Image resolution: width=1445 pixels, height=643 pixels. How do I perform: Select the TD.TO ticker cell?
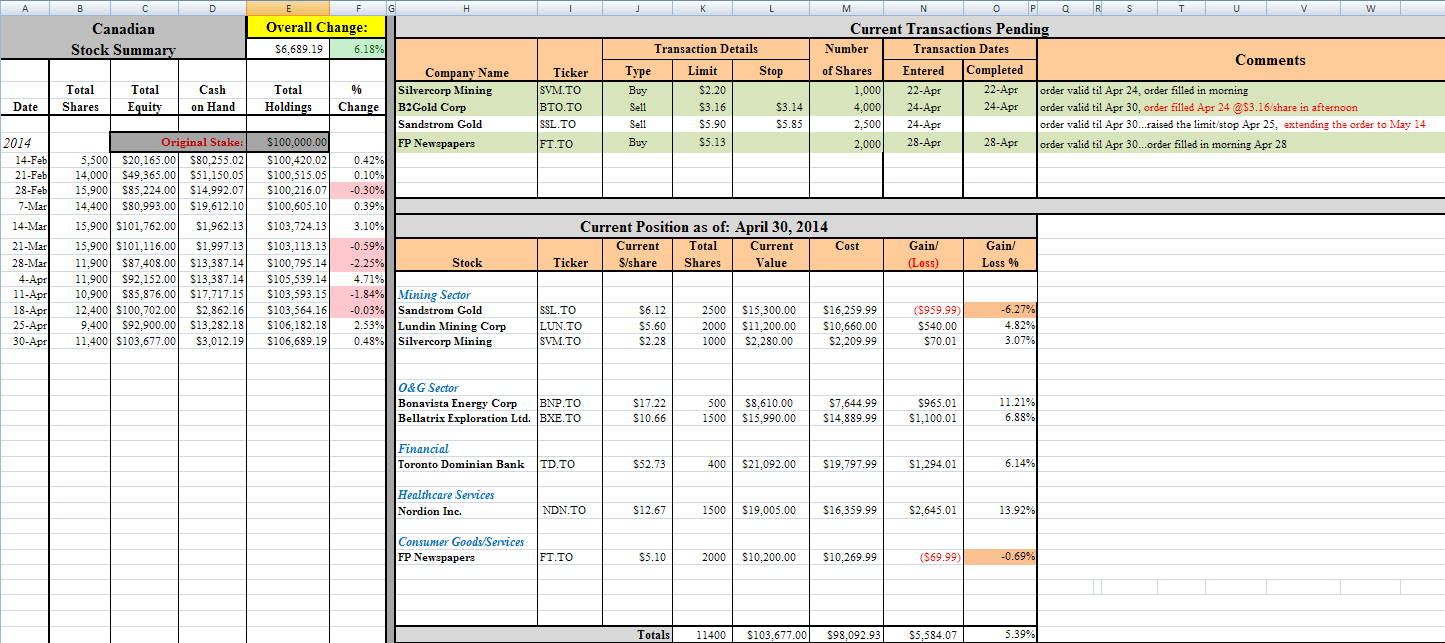tap(570, 464)
